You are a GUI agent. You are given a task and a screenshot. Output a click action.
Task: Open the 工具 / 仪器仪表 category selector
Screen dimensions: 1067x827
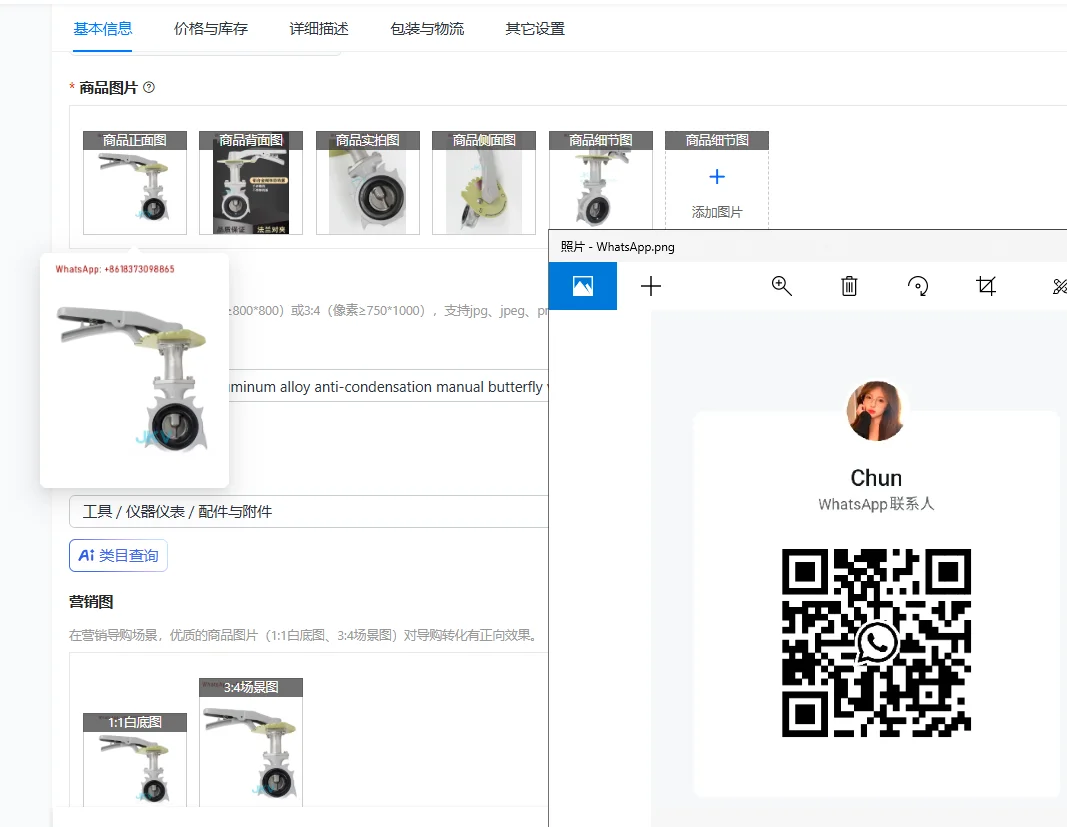click(308, 511)
